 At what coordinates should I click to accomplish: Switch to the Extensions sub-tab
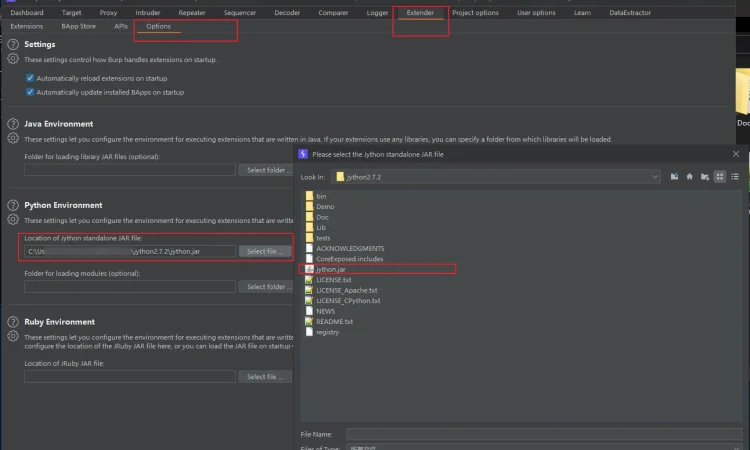(x=27, y=26)
